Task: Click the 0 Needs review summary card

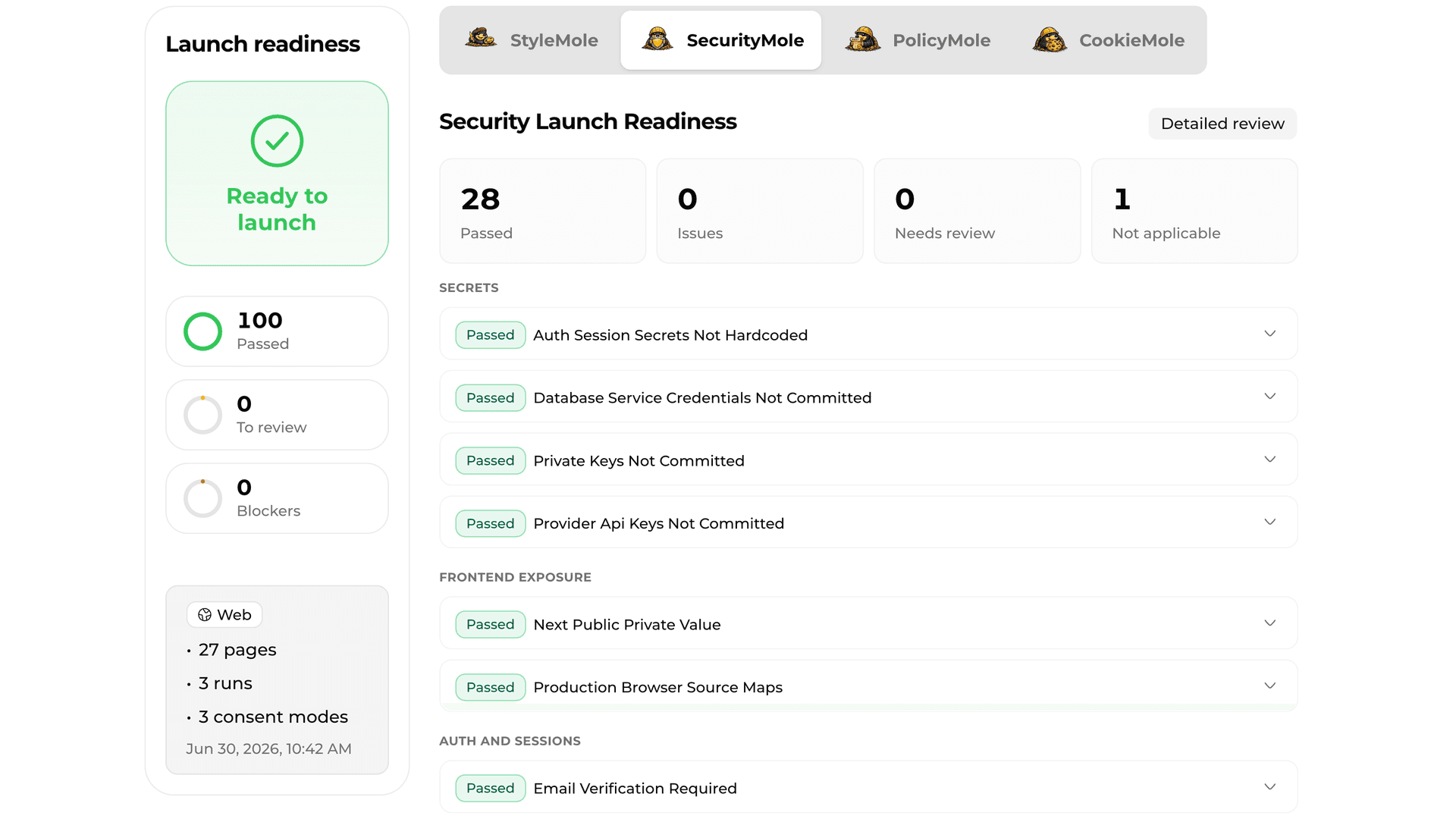Action: click(977, 211)
